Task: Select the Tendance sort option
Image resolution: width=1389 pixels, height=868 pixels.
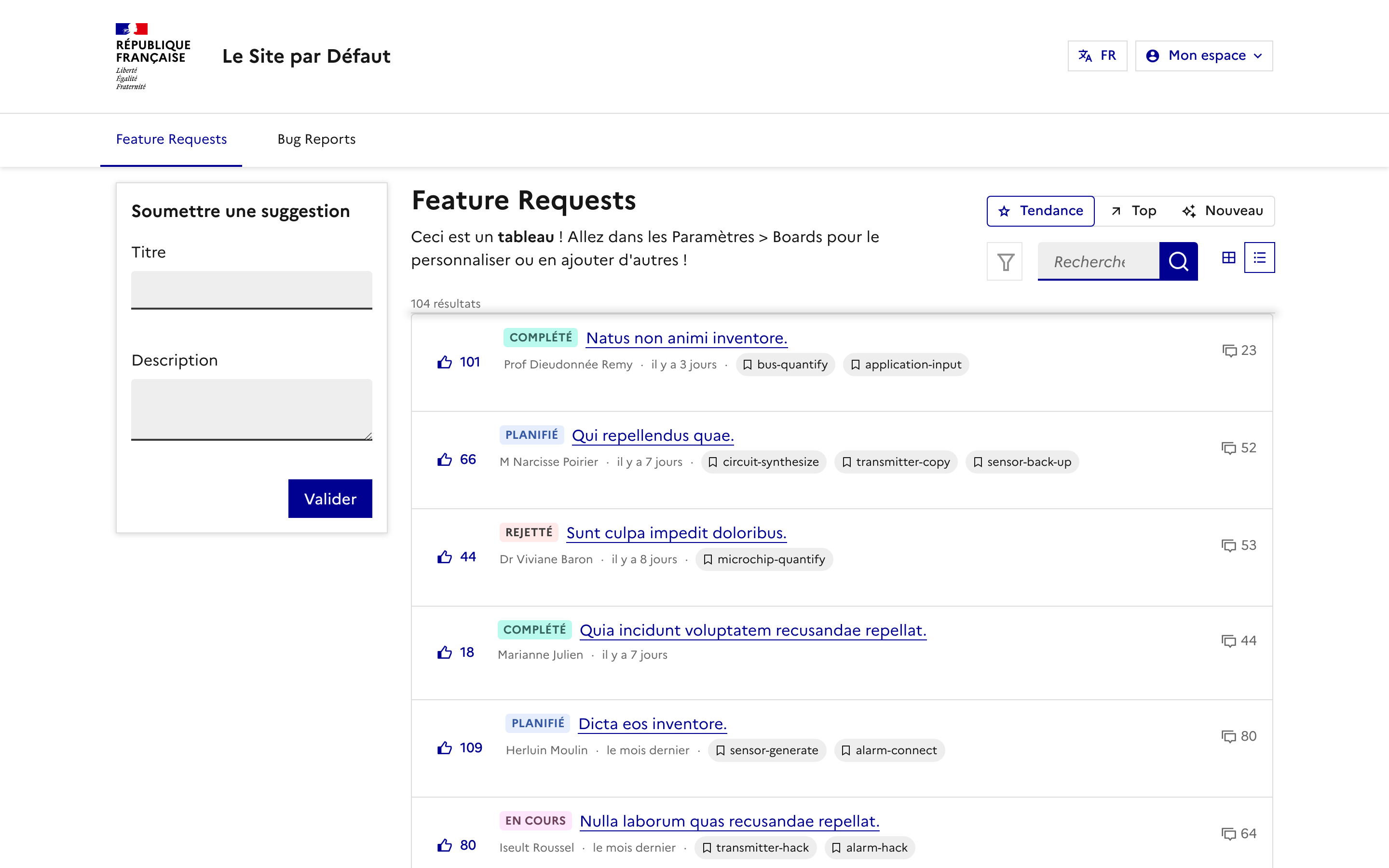Action: 1040,211
